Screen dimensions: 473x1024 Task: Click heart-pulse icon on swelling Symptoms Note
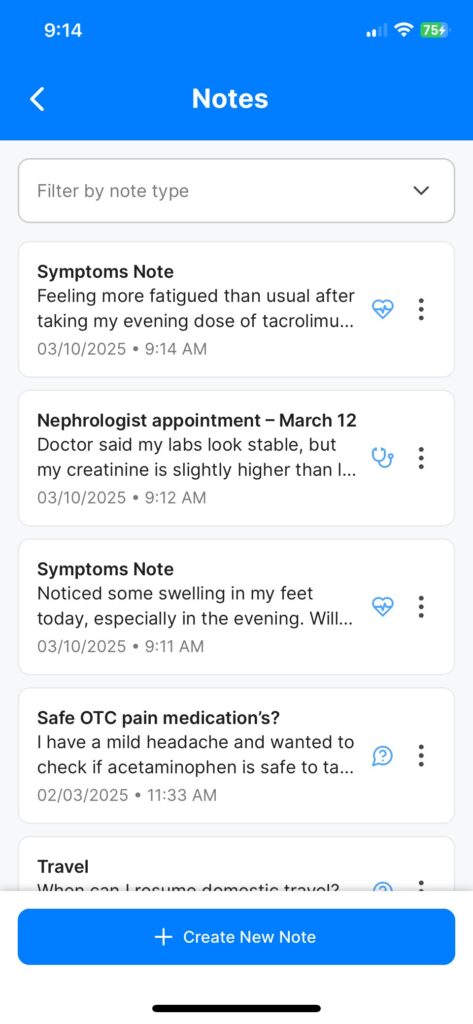(x=383, y=607)
